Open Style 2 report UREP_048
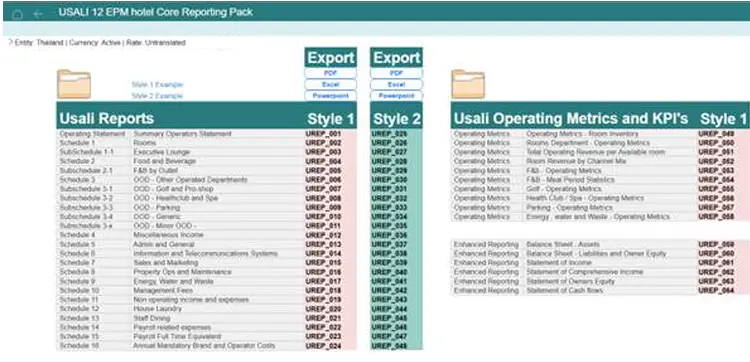 point(389,346)
